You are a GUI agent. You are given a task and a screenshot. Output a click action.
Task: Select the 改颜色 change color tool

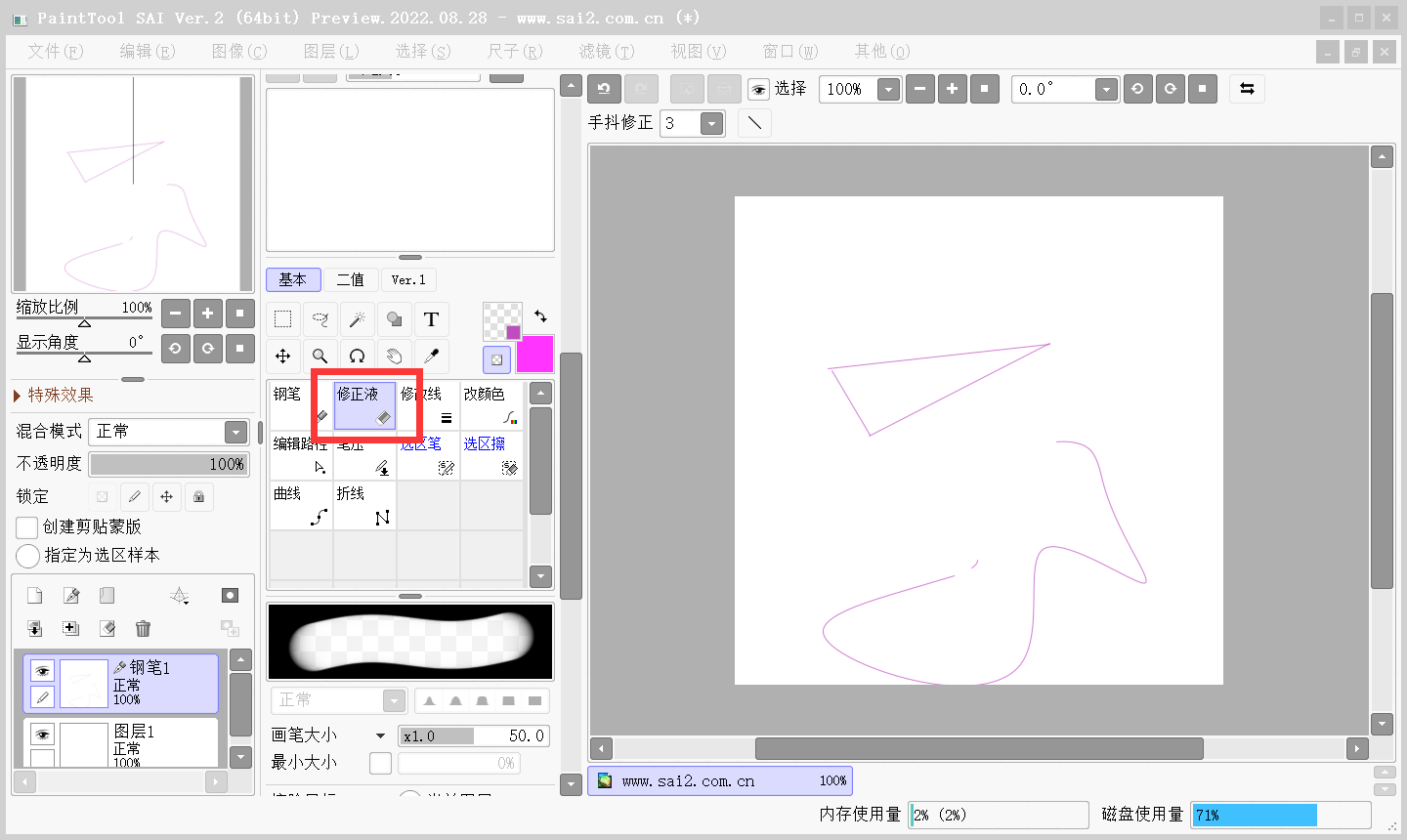[x=491, y=405]
